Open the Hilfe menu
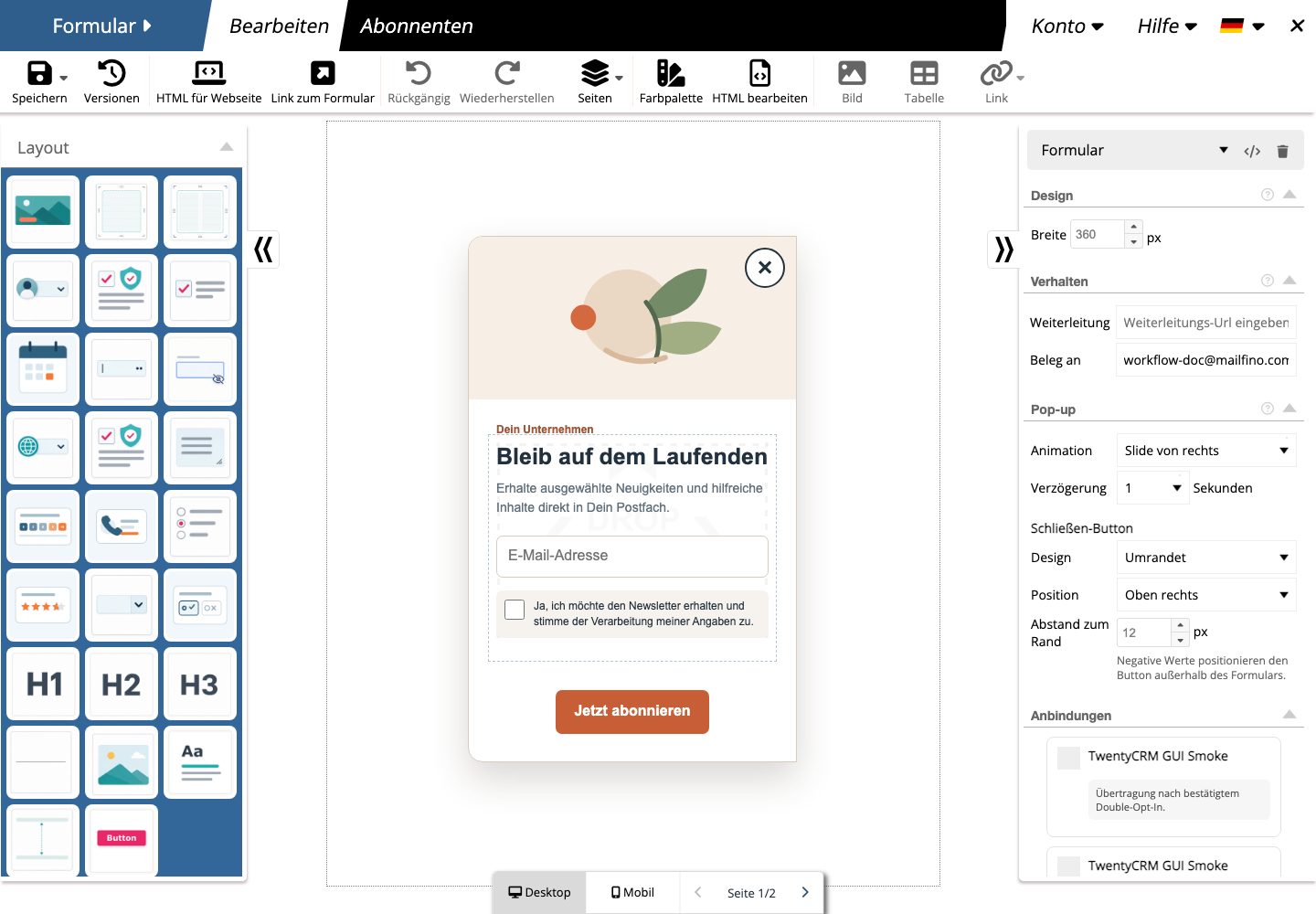The width and height of the screenshot is (1316, 914). click(1167, 26)
